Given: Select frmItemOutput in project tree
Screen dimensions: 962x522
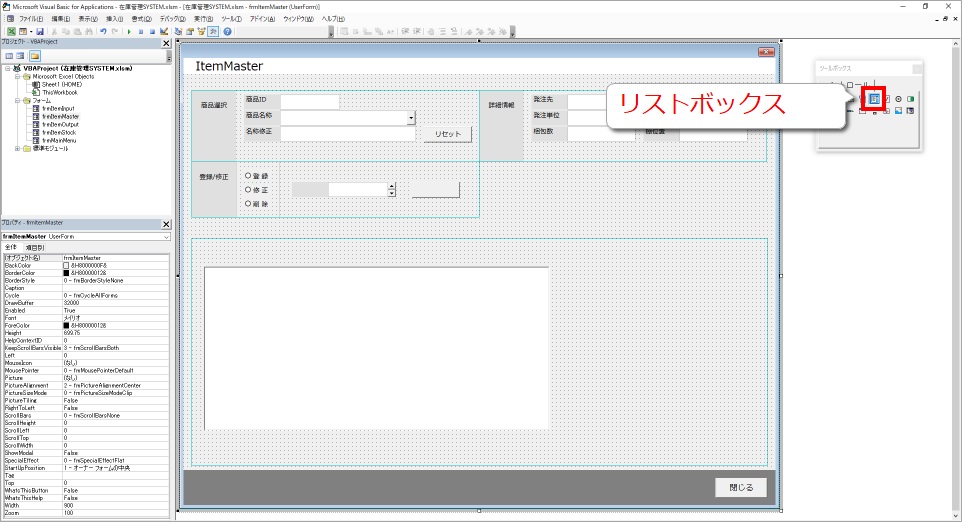Looking at the screenshot, I should pos(60,125).
